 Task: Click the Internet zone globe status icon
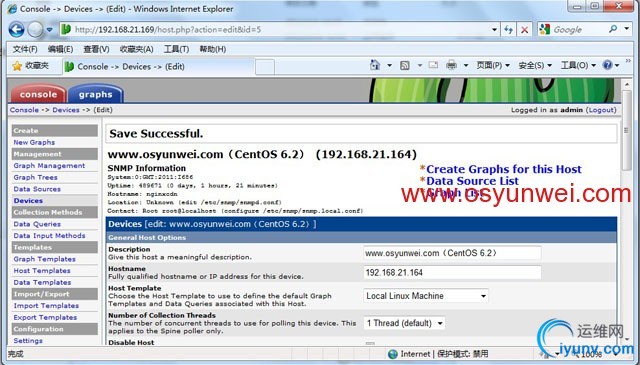[393, 354]
